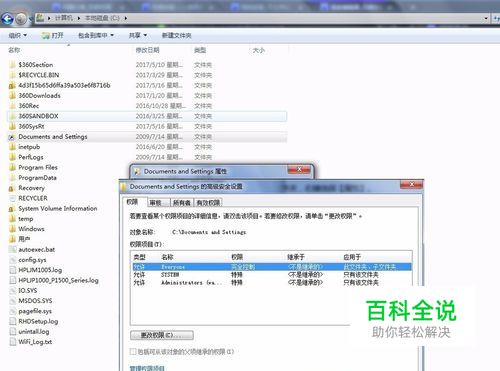Viewport: 500px width, 371px height.
Task: Click the Windows folder icon
Action: point(12,229)
